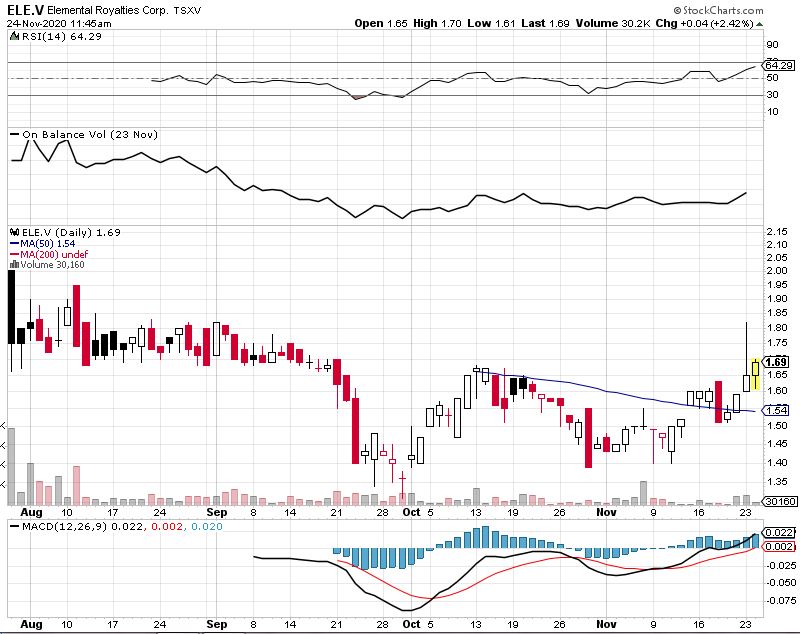Click the 24-Nov-2020 11:45am timestamp
Screen dimensions: 800x634
59,23
